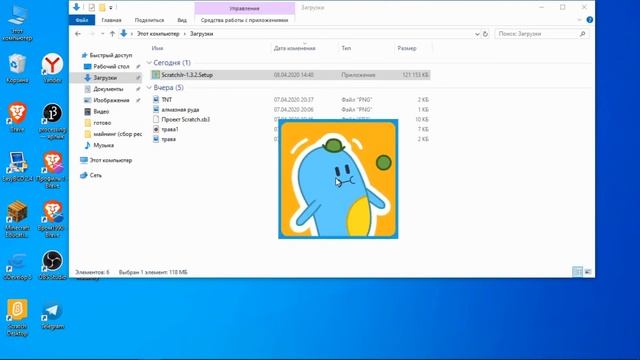This screenshot has height=360, width=640.
Task: Launch the Scratch Desktop shortcut
Action: [17, 317]
